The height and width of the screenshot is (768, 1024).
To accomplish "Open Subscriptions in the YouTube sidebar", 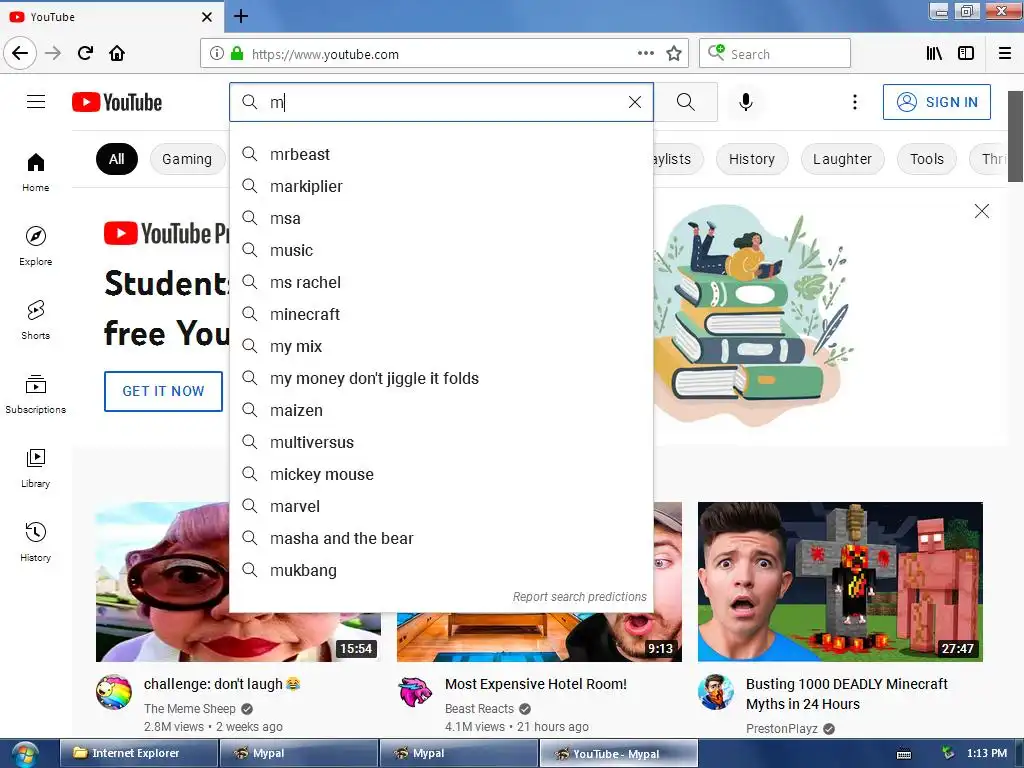I will point(36,394).
